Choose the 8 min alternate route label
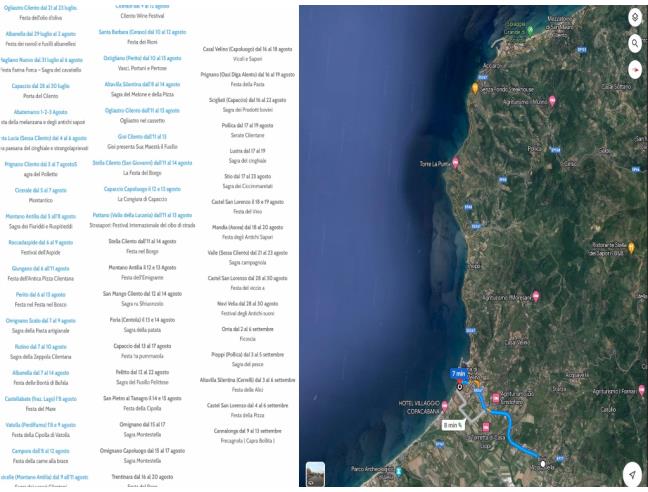Viewport: 648px width, 492px height. pos(452,425)
